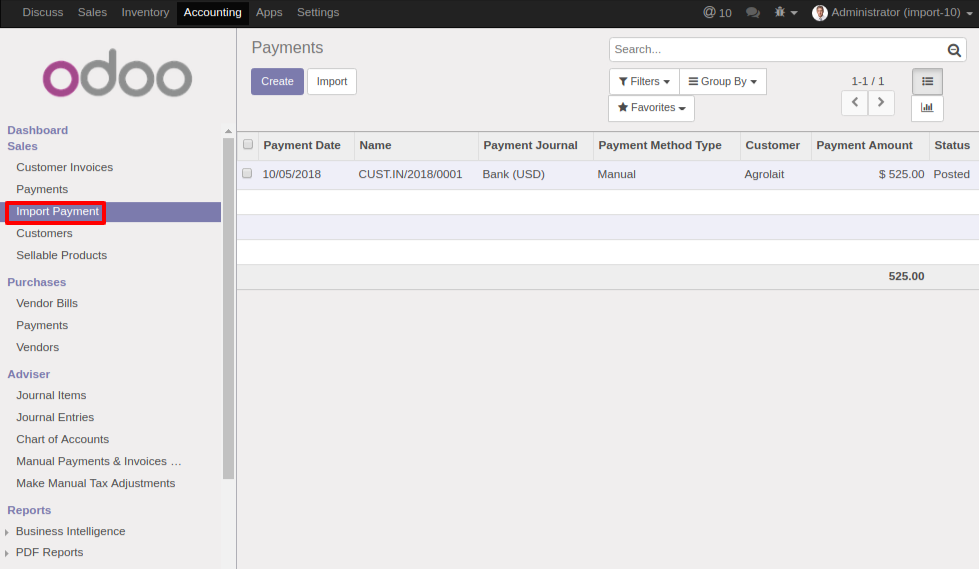
Task: Open the Favorites dropdown
Action: tap(651, 108)
